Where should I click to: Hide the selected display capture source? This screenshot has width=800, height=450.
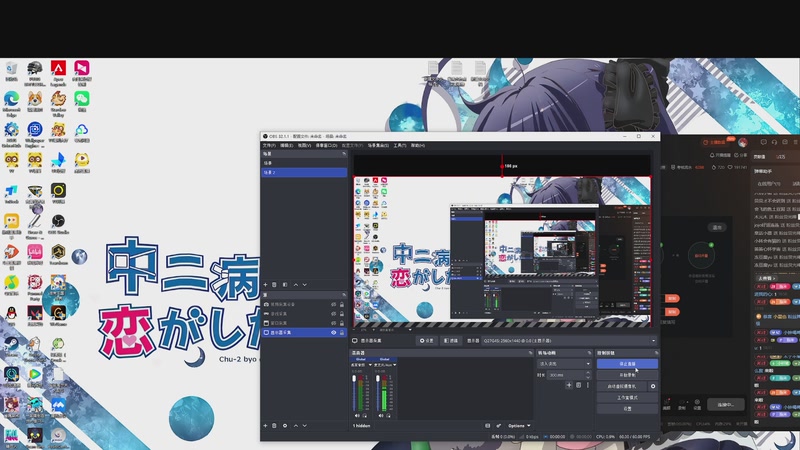334,333
